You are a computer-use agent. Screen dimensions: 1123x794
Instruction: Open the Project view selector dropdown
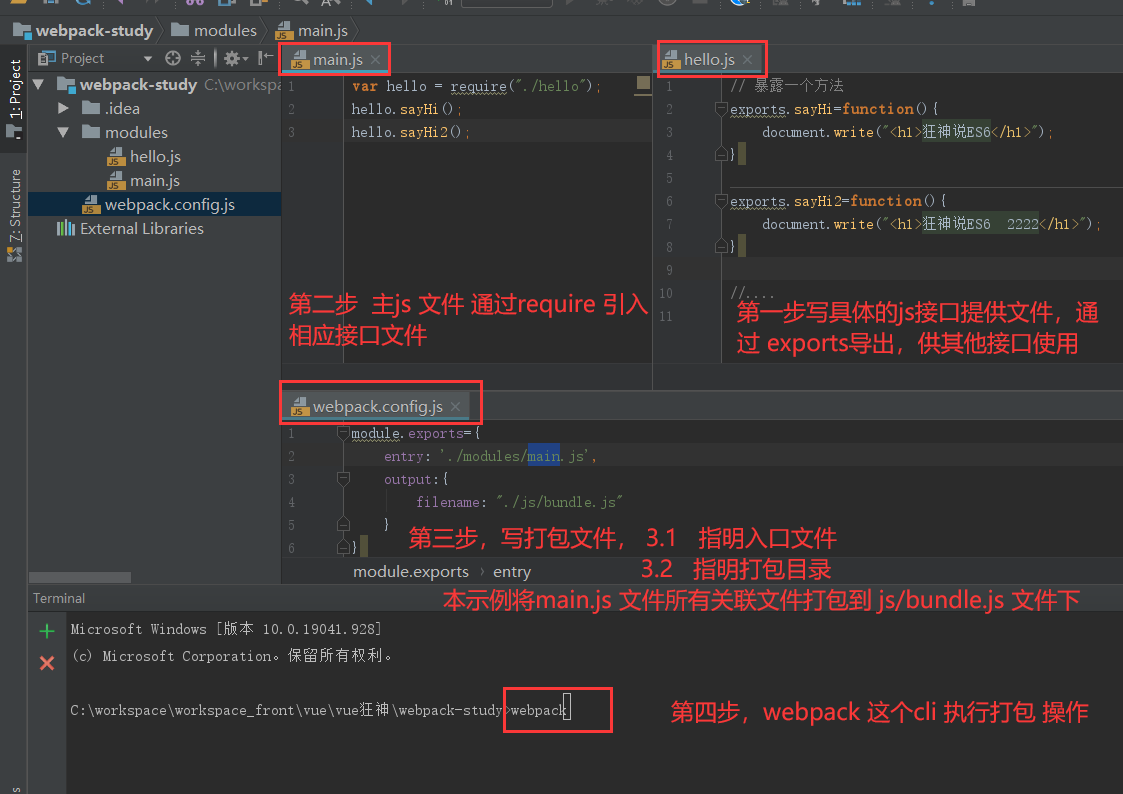(x=148, y=59)
